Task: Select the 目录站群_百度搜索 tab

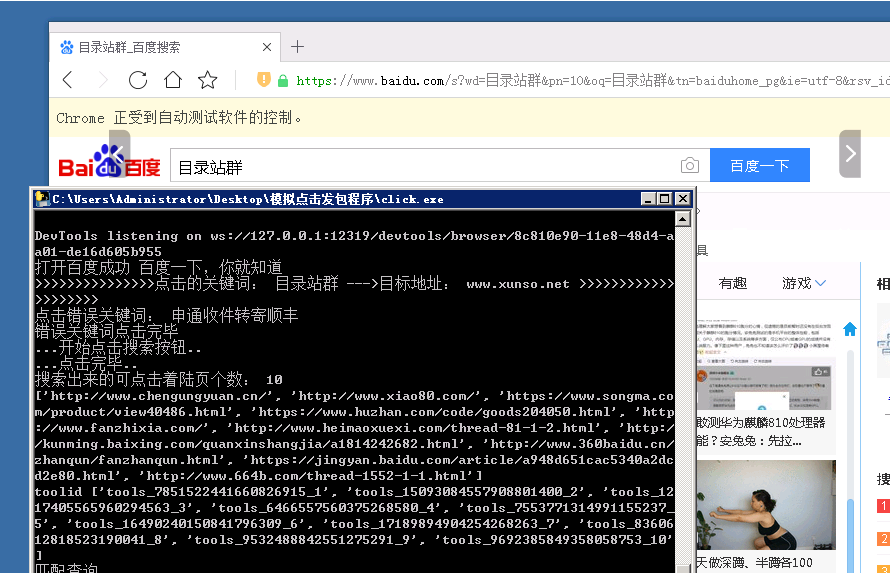Action: pyautogui.click(x=165, y=47)
